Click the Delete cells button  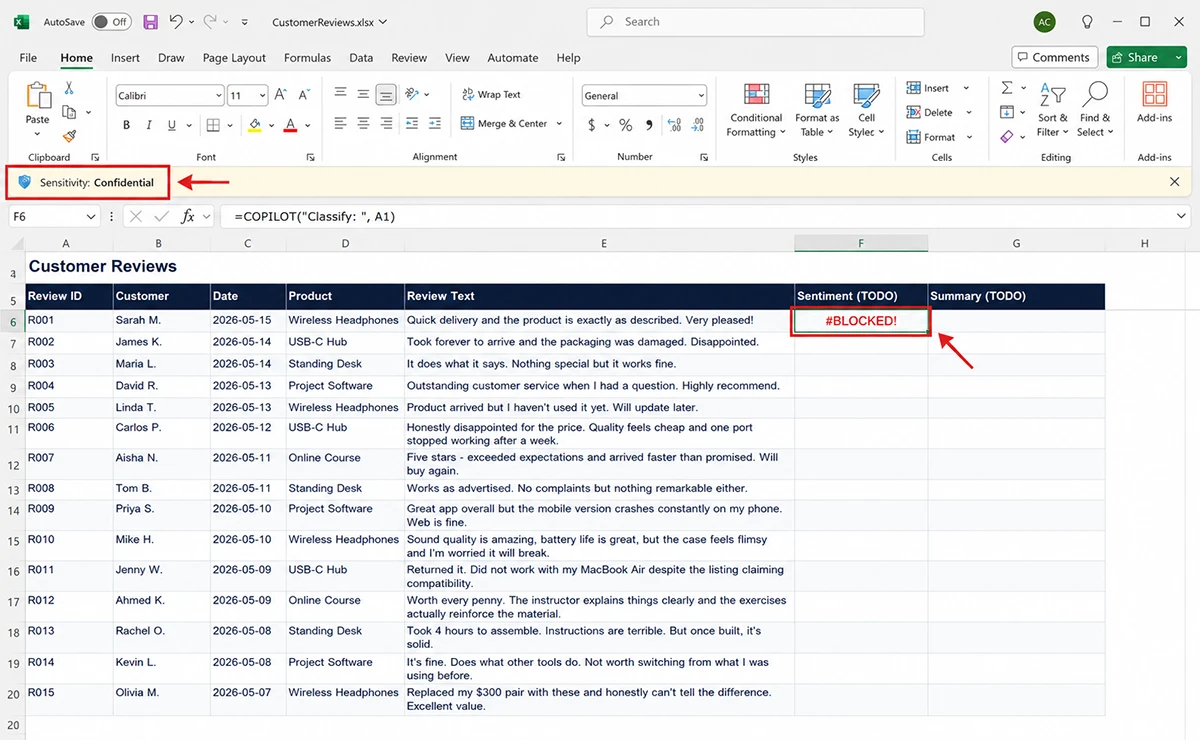tap(929, 112)
